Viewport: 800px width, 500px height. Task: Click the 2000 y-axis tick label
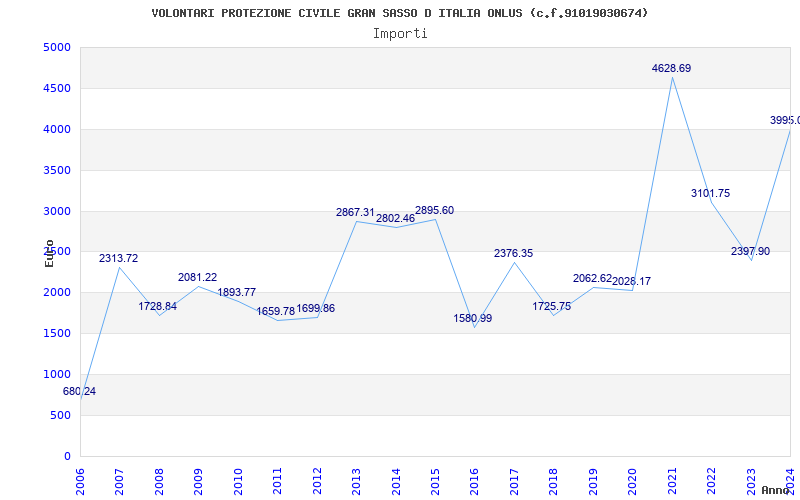pyautogui.click(x=57, y=293)
